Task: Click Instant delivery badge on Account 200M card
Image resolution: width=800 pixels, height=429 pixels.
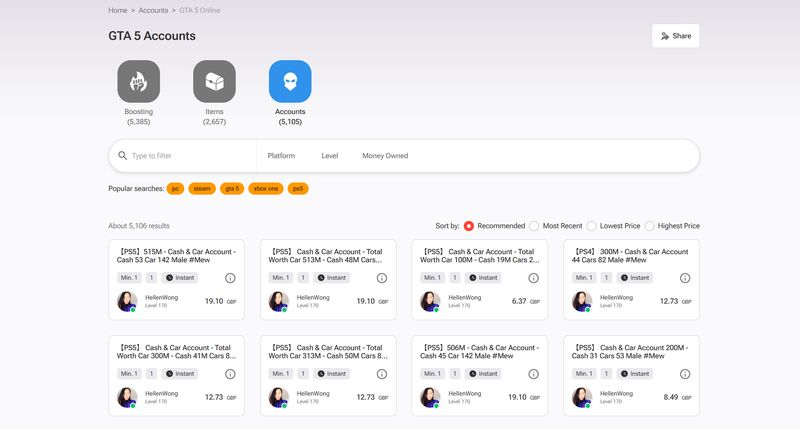Action: [x=635, y=373]
